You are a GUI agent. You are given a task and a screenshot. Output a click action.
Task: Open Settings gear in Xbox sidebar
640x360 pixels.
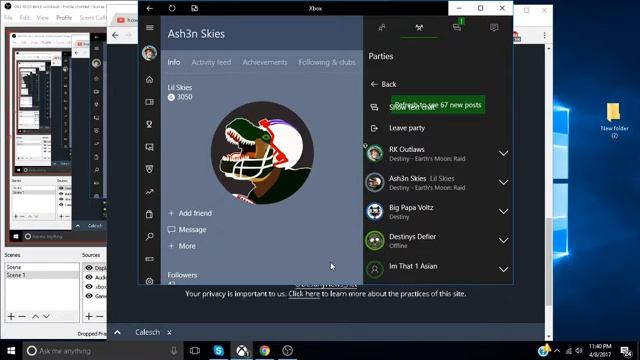pos(149,281)
